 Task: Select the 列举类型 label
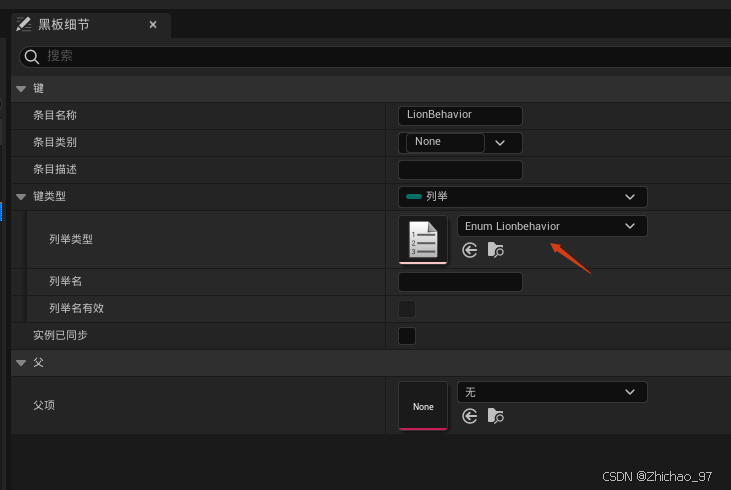71,239
